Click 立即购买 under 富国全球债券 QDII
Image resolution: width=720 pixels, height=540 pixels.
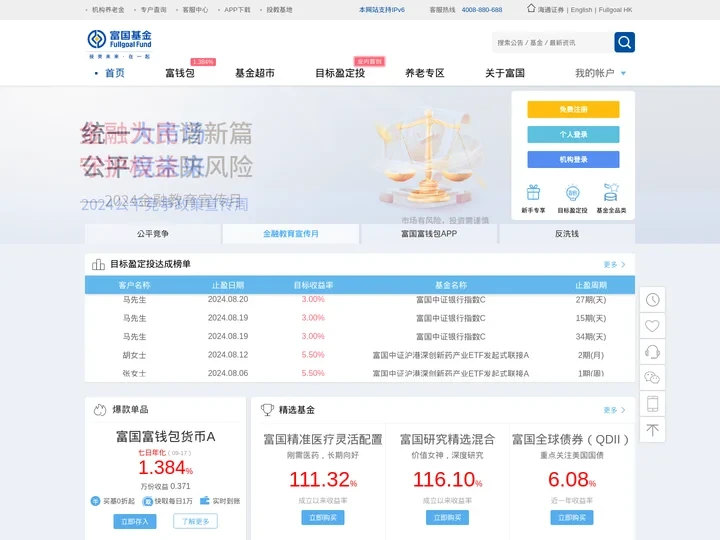[572, 518]
